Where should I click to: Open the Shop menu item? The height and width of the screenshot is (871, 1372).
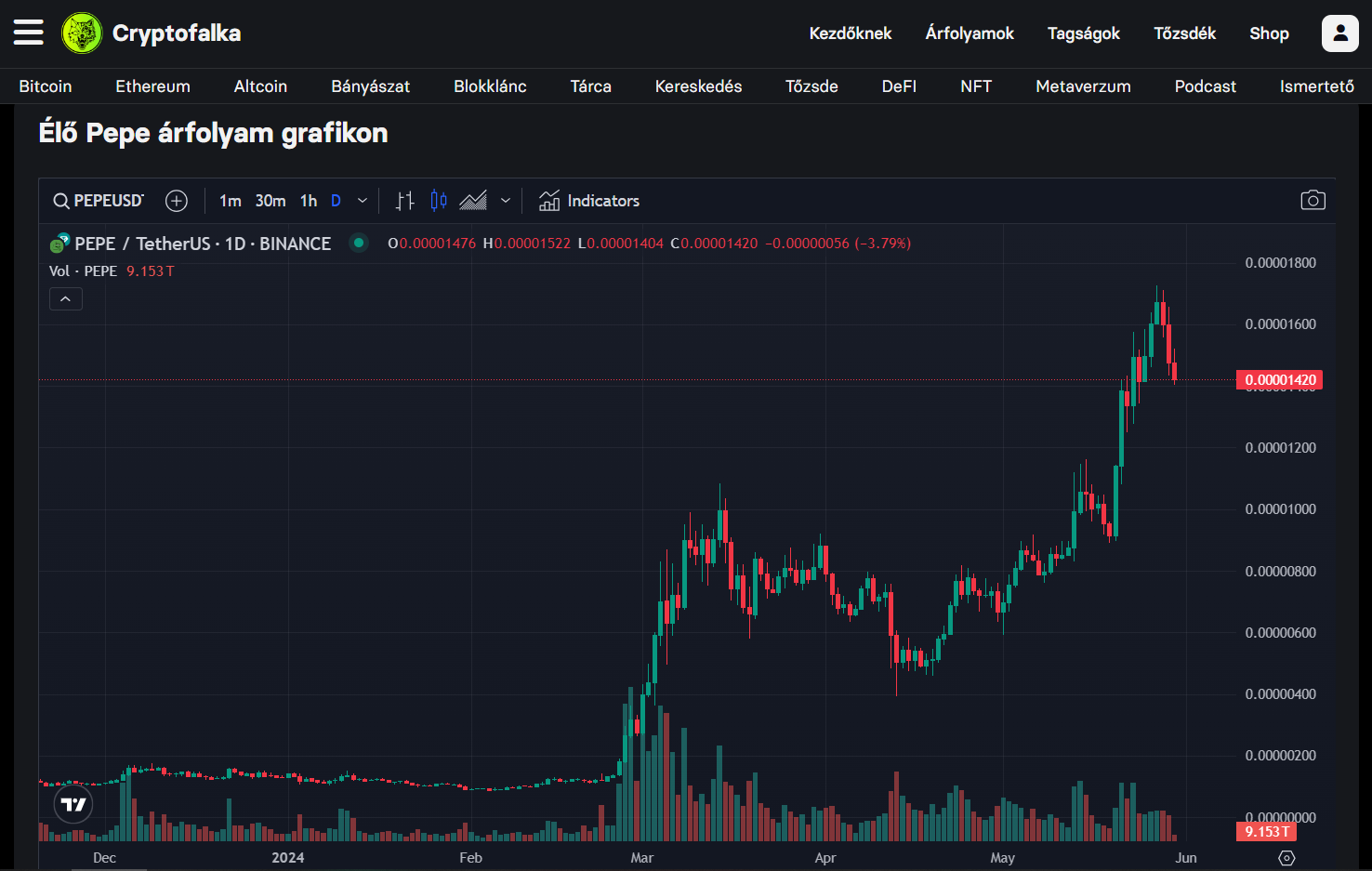pyautogui.click(x=1269, y=33)
